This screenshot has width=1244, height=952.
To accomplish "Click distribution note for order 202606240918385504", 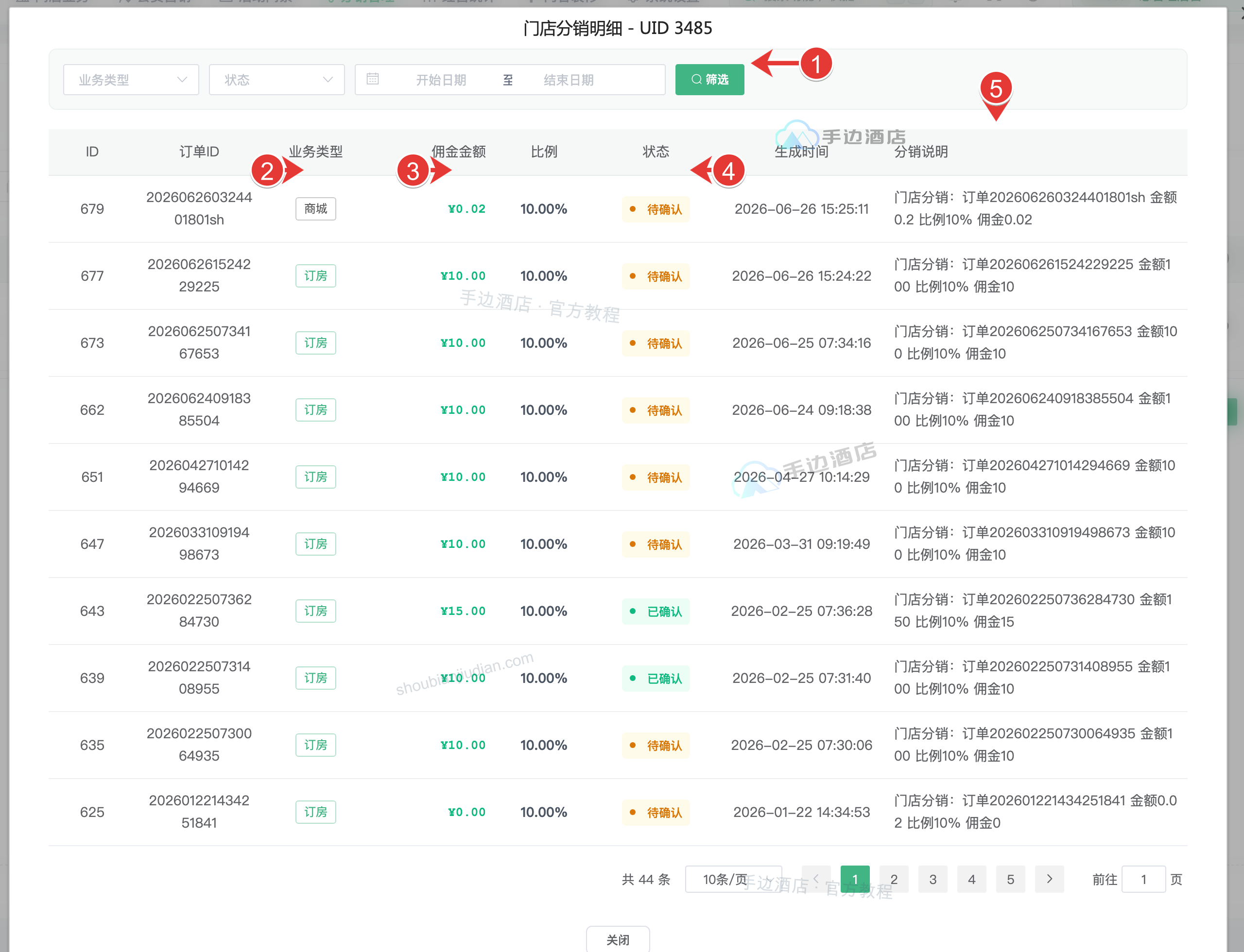I will [1033, 410].
